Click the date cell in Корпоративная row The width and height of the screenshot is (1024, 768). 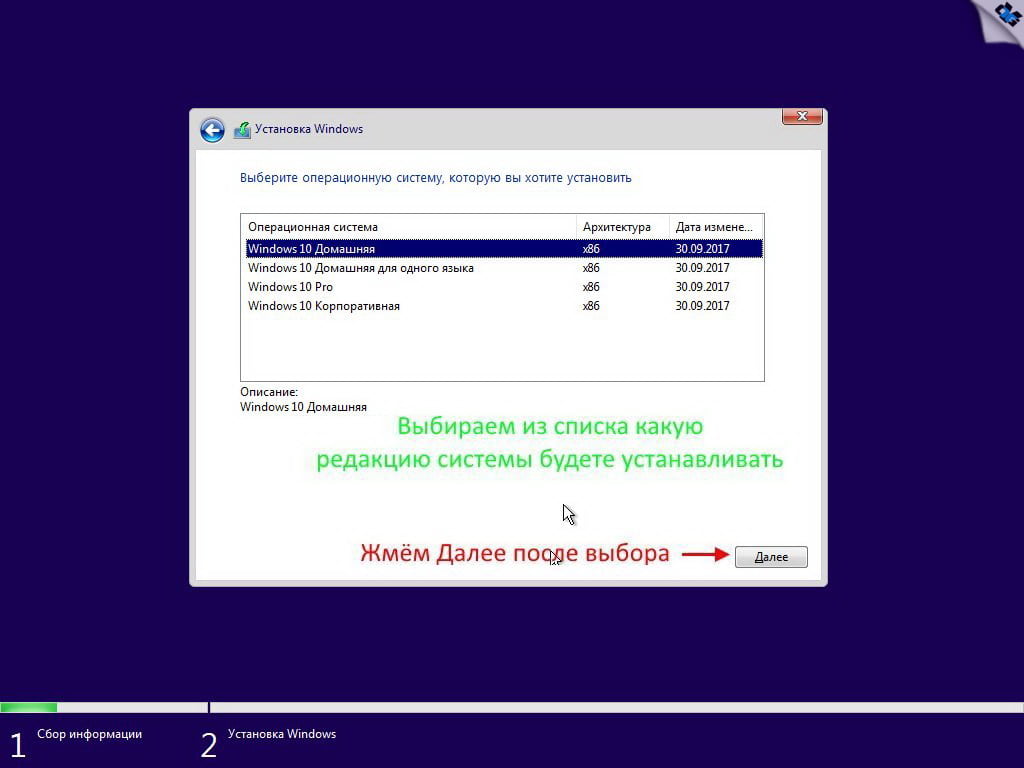tap(702, 306)
